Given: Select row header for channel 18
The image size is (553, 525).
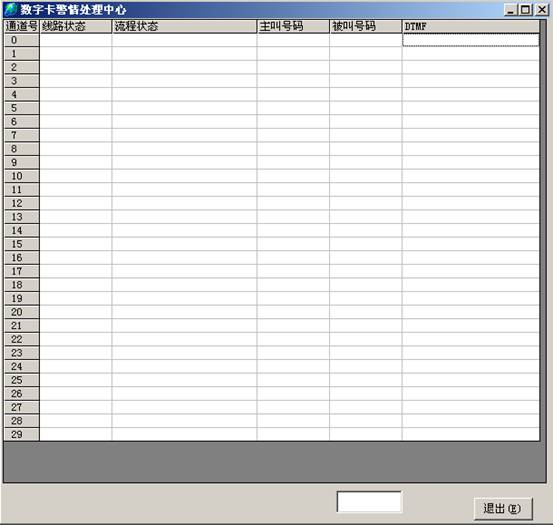Looking at the screenshot, I should [22, 285].
